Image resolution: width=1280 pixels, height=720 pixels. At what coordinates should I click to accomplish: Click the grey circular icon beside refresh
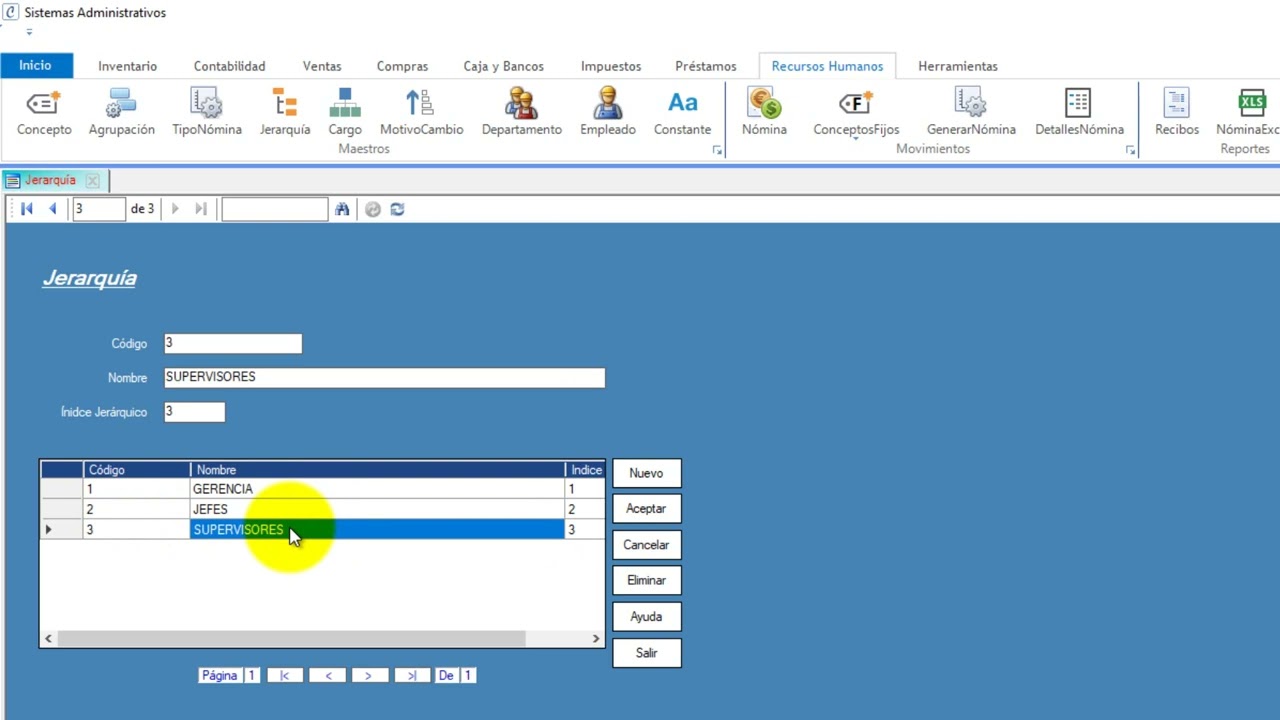coord(372,209)
